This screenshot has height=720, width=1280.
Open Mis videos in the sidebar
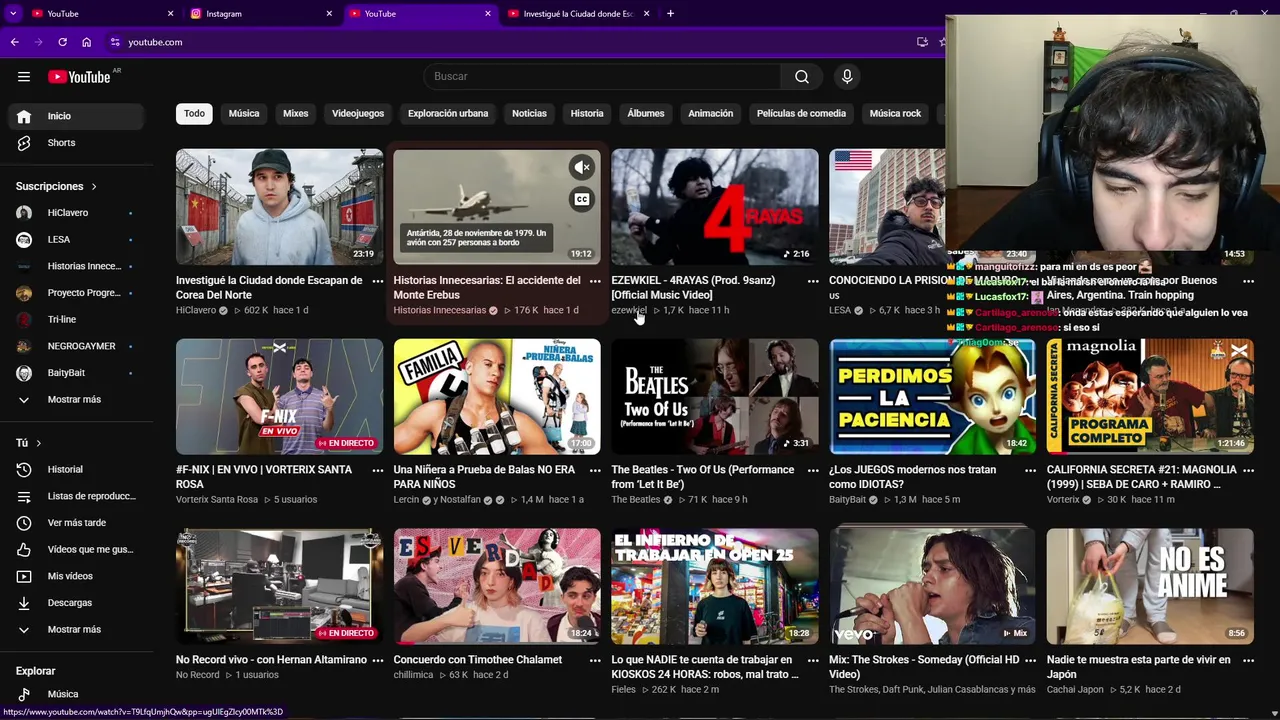tap(76, 576)
